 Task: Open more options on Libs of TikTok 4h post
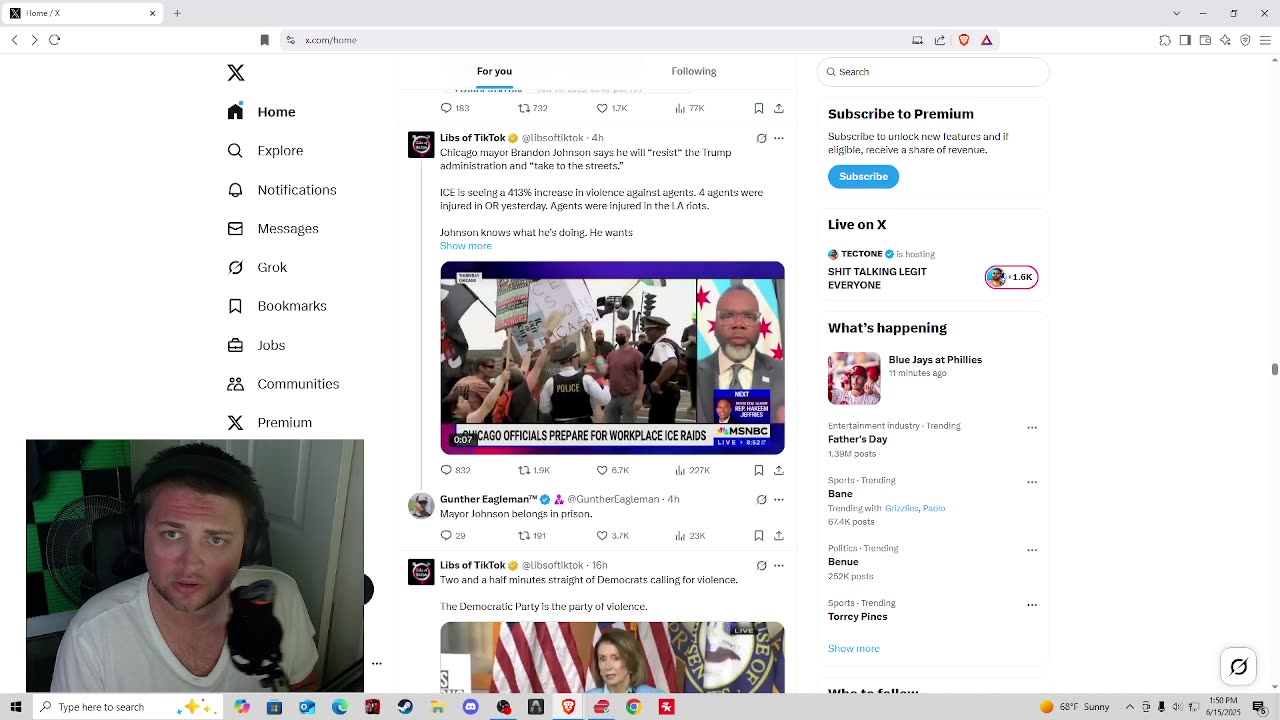pyautogui.click(x=779, y=138)
